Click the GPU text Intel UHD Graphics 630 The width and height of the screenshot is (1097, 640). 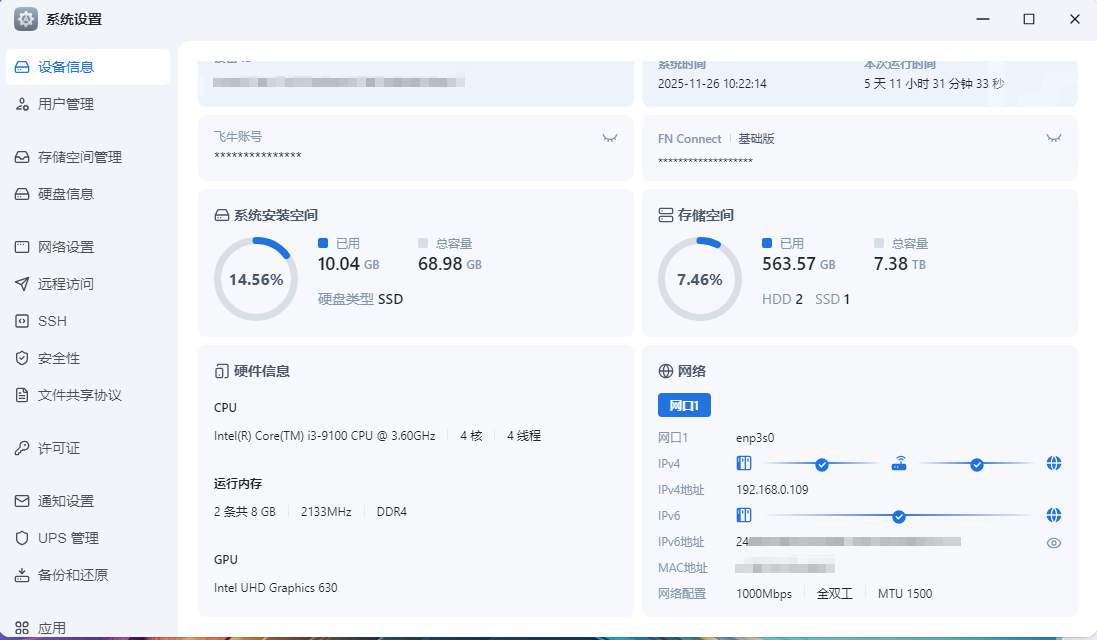(x=276, y=588)
